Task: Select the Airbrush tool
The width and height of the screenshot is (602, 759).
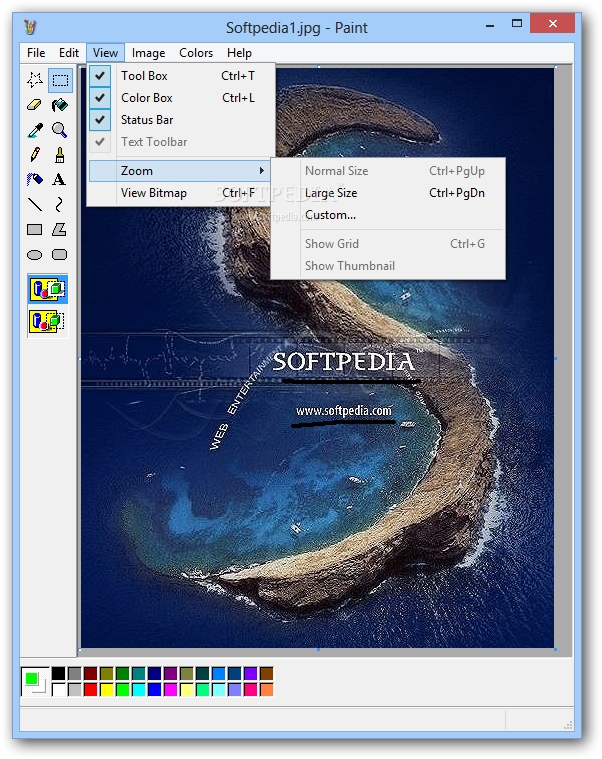Action: tap(35, 180)
